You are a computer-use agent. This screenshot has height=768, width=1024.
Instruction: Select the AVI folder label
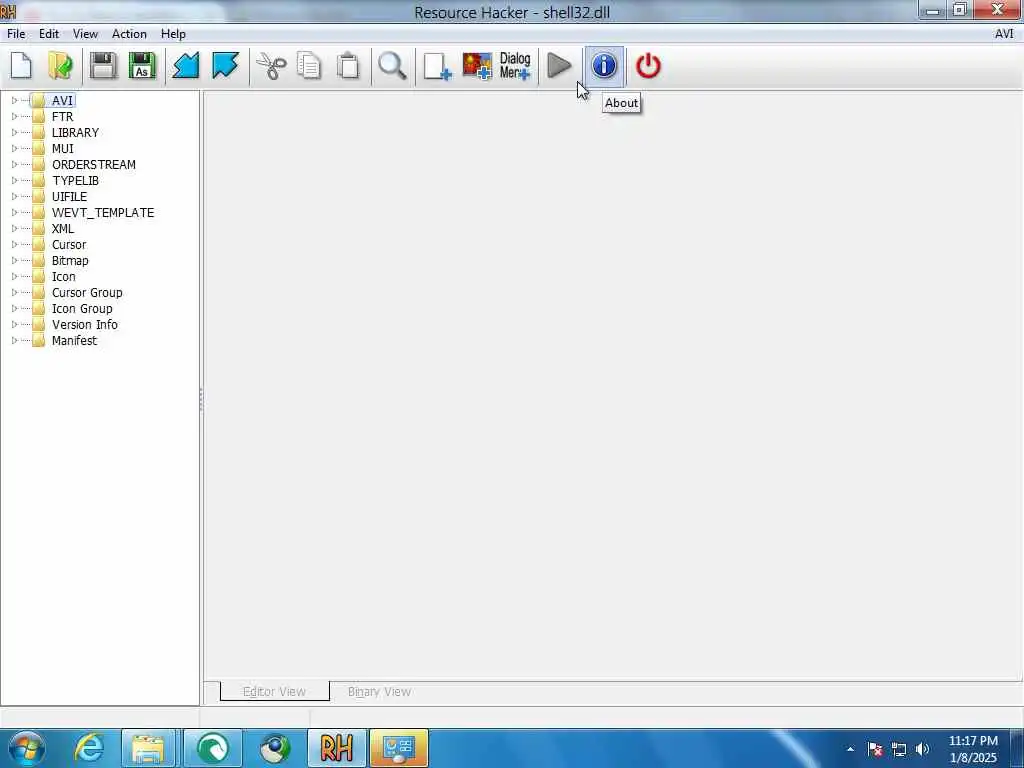63,101
